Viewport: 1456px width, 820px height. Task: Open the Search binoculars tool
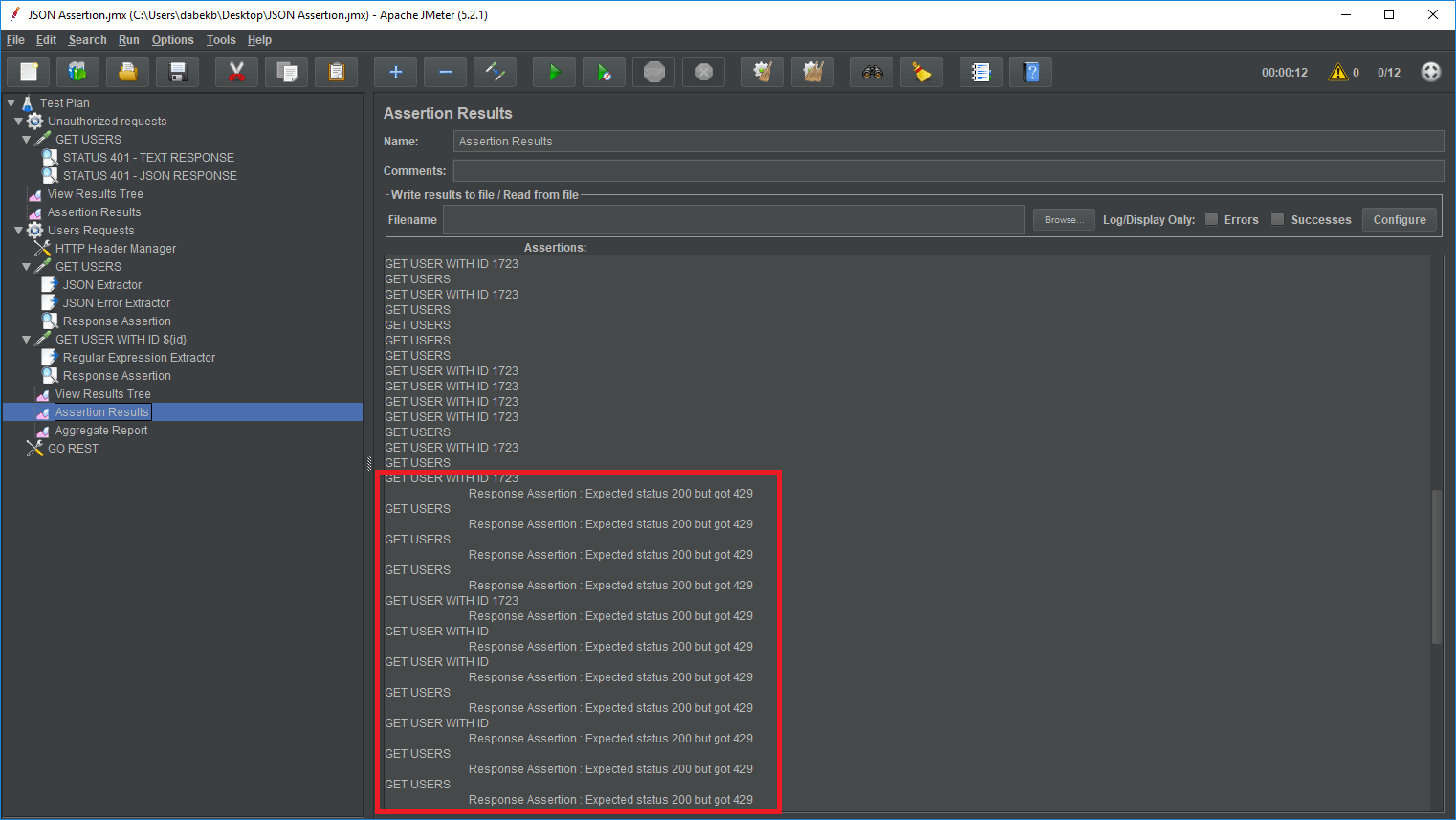coord(871,73)
